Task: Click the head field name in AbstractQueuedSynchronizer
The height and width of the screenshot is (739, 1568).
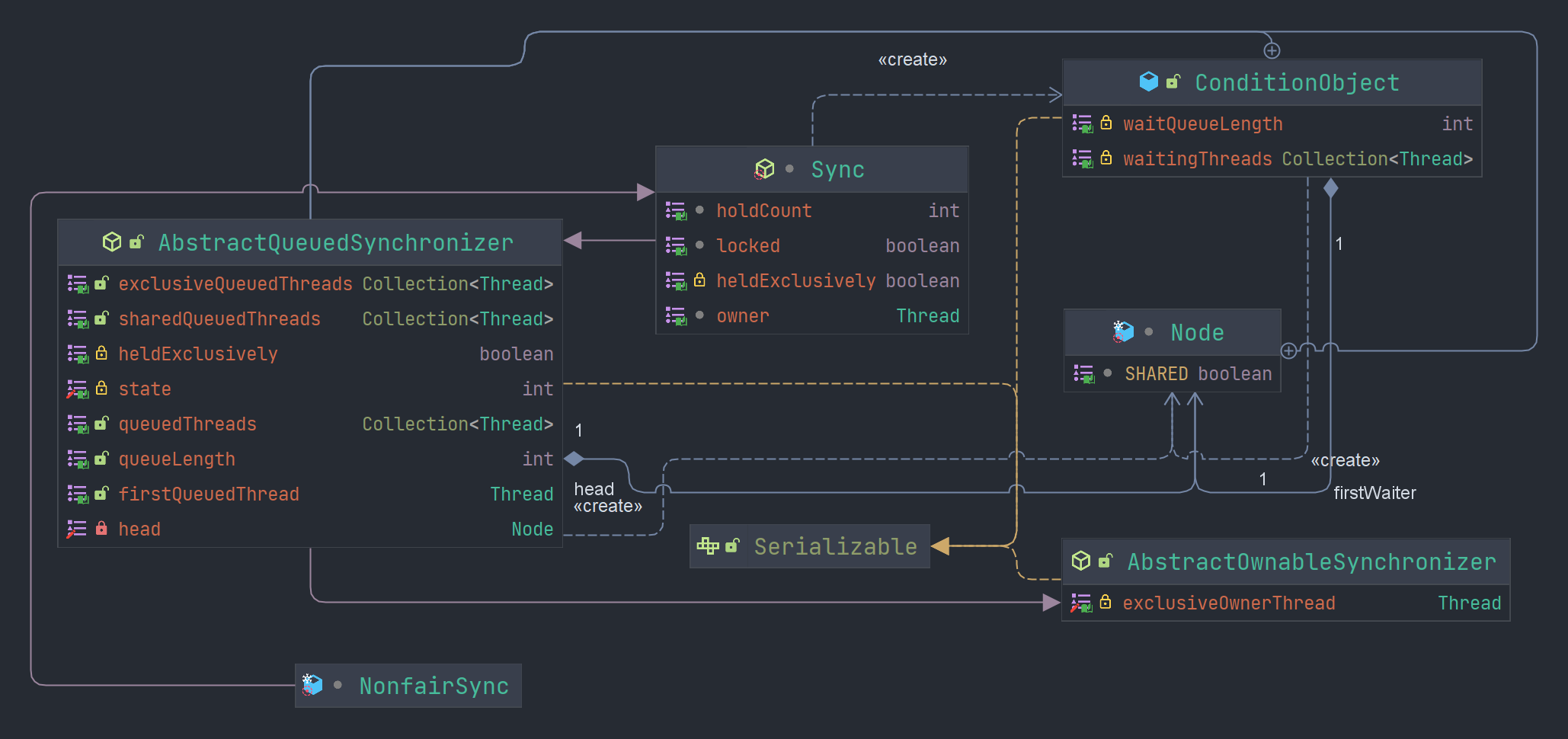Action: (139, 529)
